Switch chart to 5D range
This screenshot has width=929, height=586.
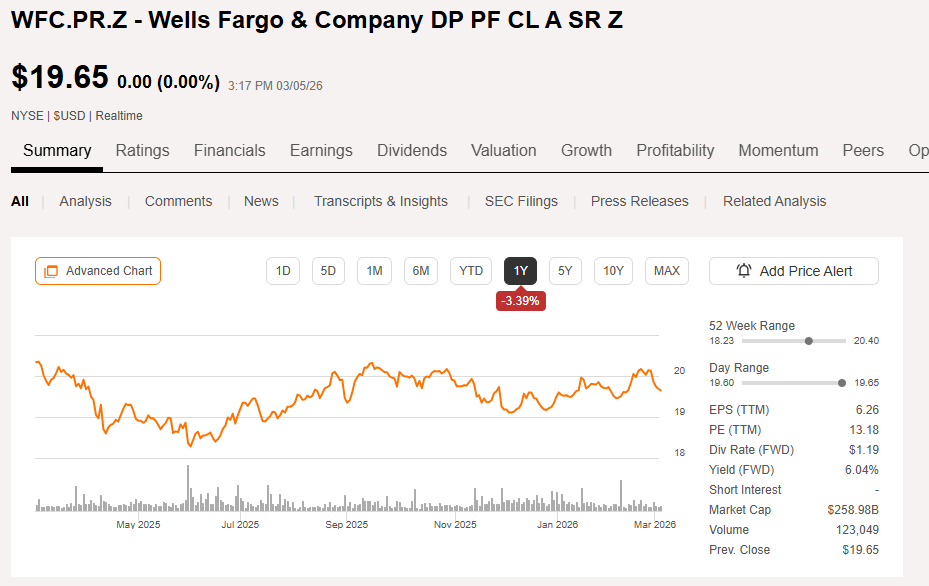pyautogui.click(x=328, y=271)
